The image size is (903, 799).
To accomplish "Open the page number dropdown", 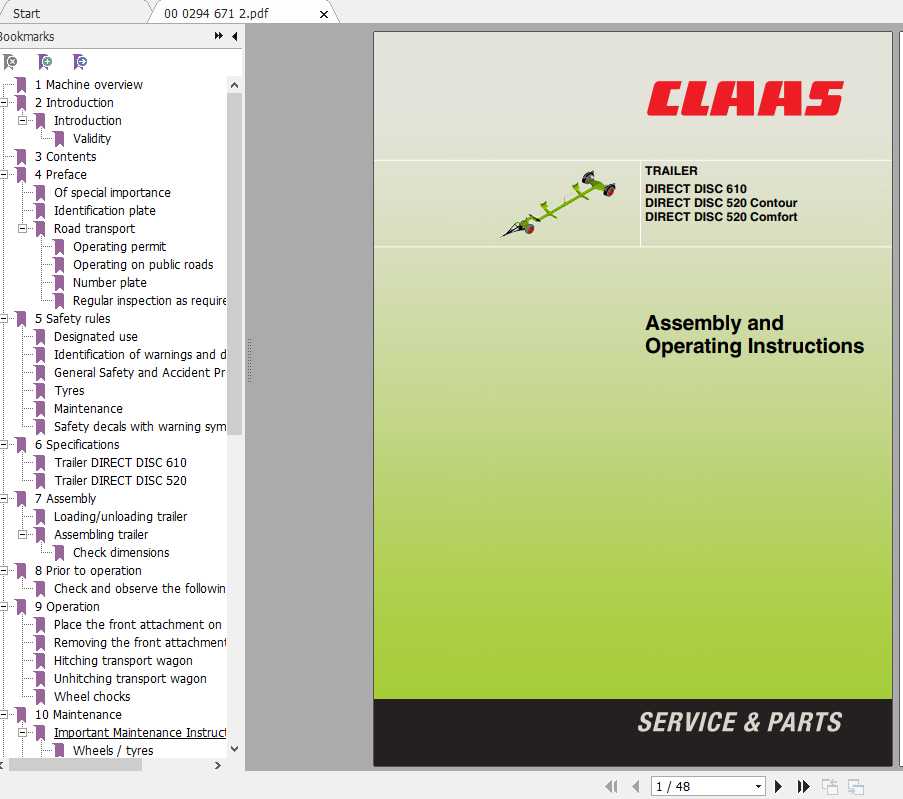I will coord(758,786).
